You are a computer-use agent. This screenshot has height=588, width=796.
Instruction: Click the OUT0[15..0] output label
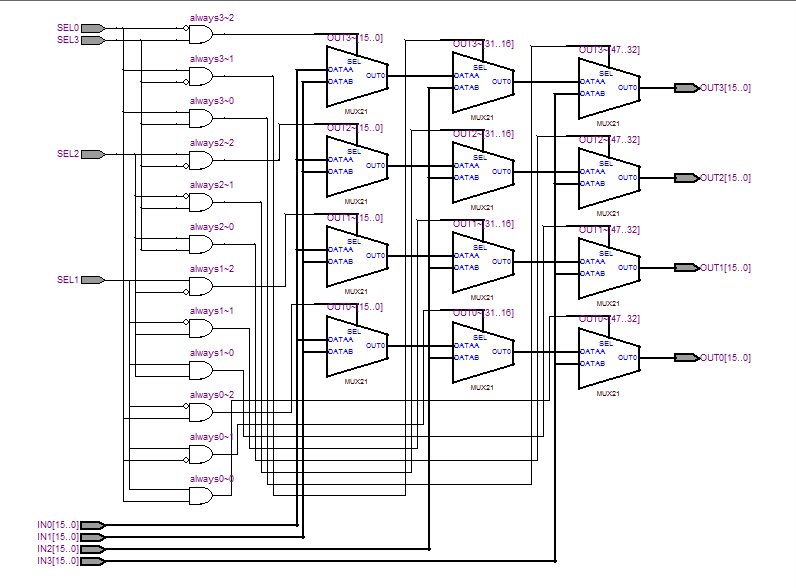pyautogui.click(x=725, y=357)
